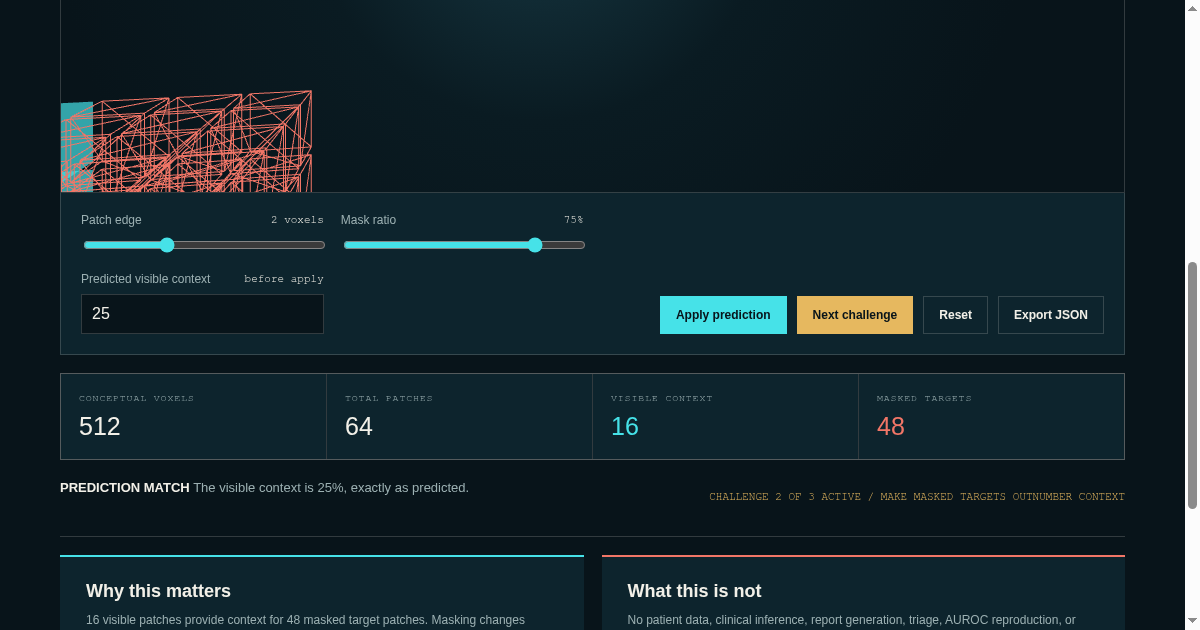This screenshot has height=630, width=1200.
Task: Click the PREDICTION MATCH status message
Action: 264,488
